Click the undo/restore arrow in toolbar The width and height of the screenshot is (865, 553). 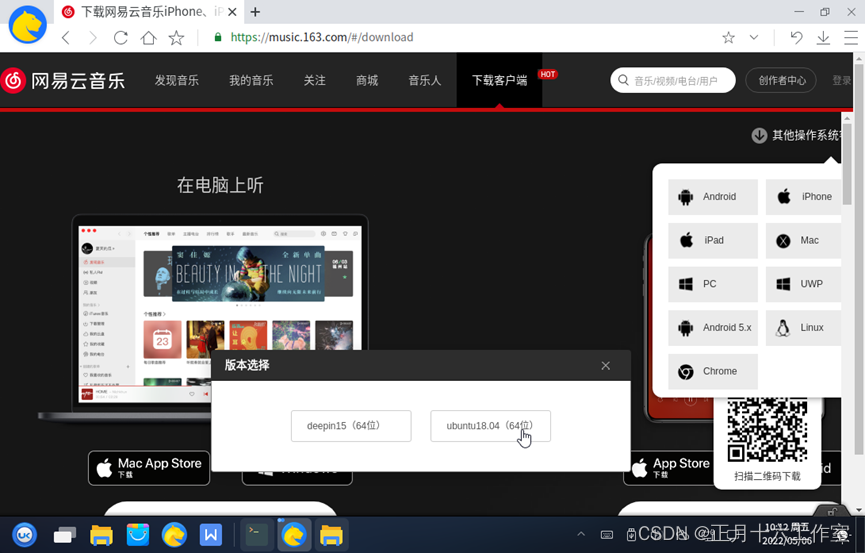click(795, 38)
